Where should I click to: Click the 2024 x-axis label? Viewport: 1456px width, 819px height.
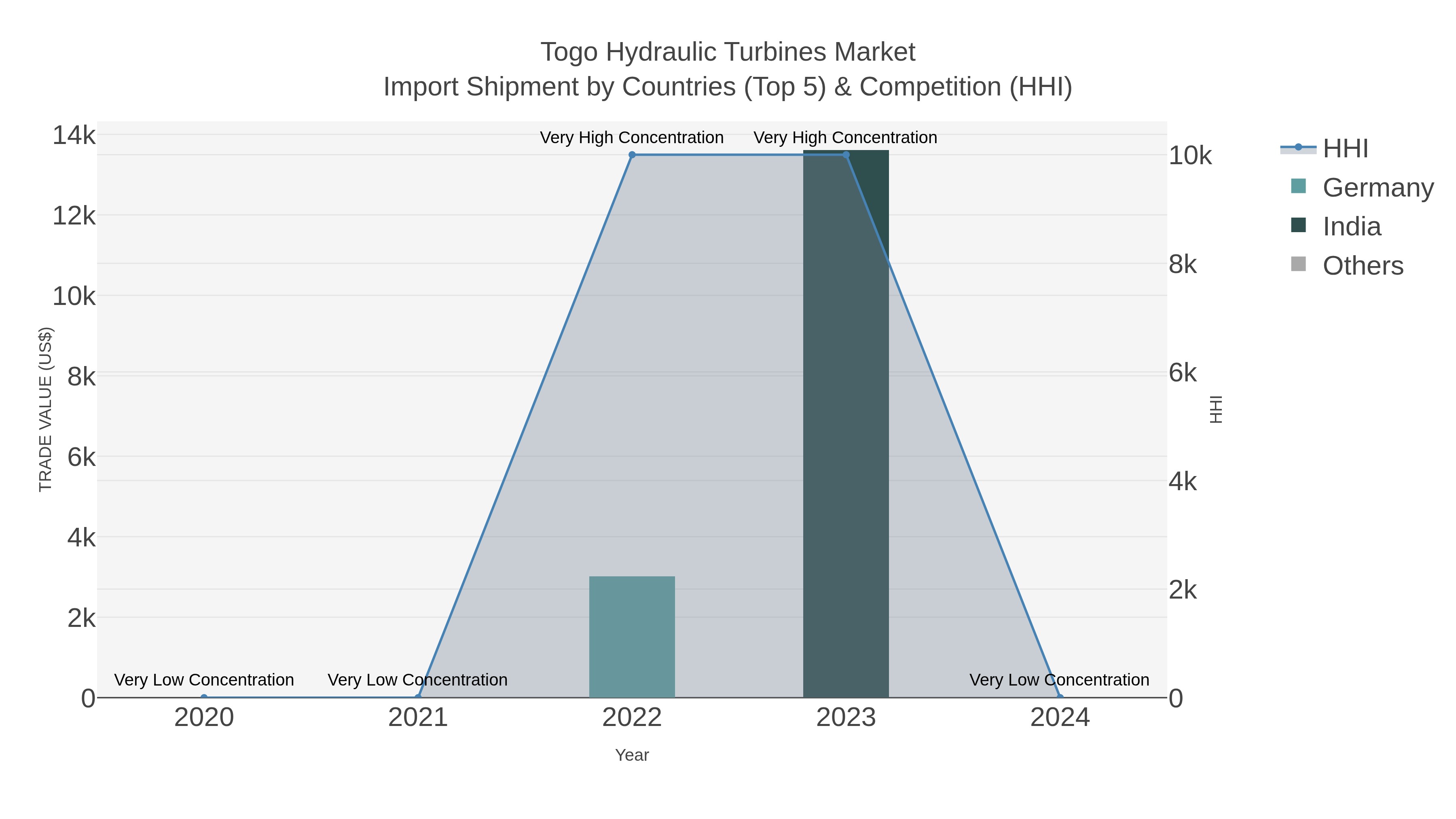point(1060,718)
